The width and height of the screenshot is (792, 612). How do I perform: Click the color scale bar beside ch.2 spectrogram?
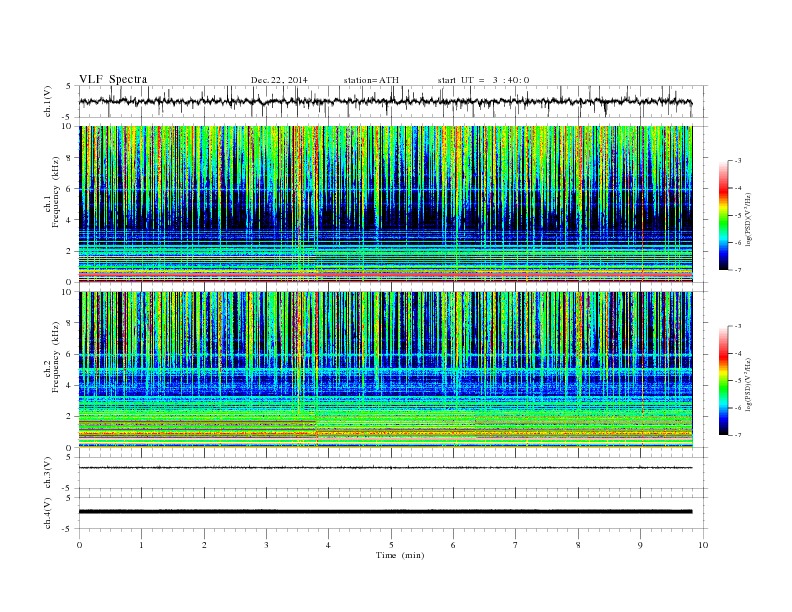pos(723,380)
